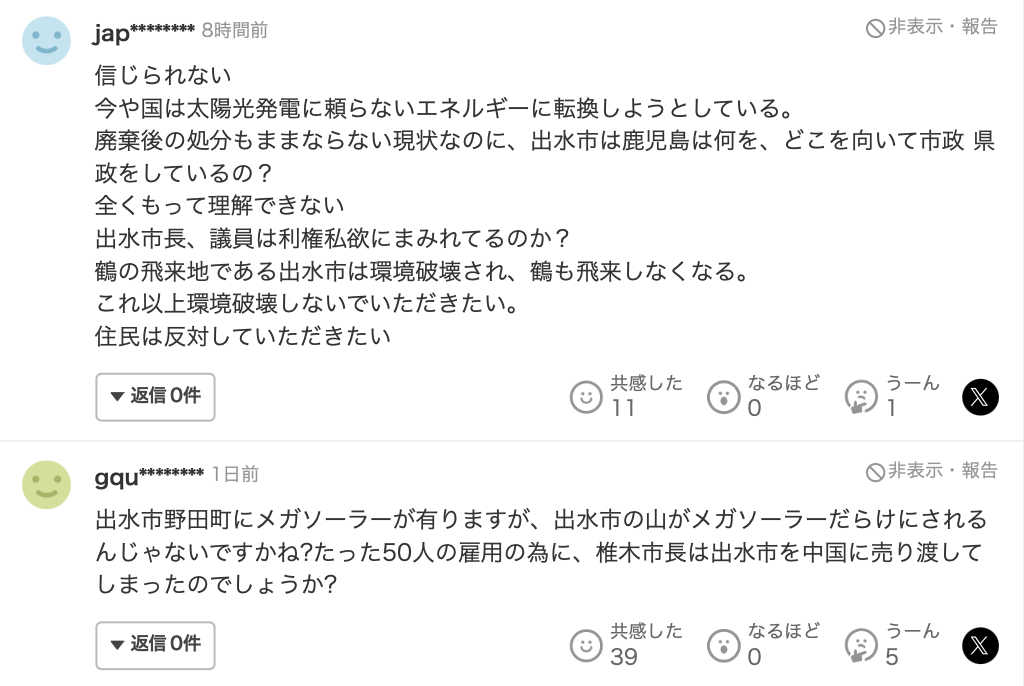
Task: Share gqu's comment on X
Action: tap(980, 645)
